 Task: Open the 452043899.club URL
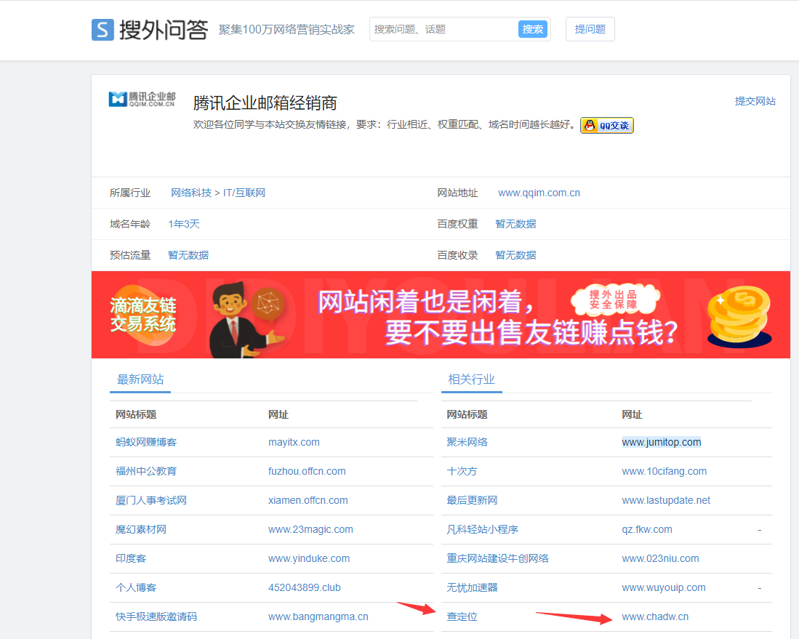click(305, 588)
